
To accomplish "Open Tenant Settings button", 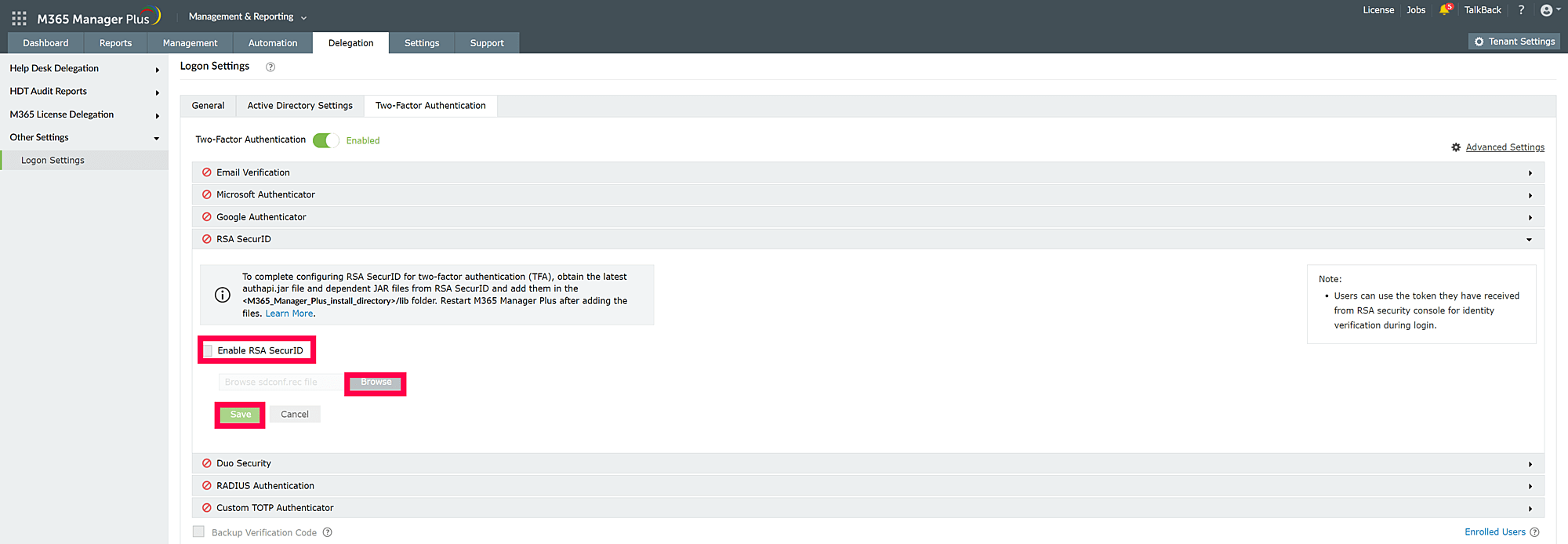I will click(1514, 42).
